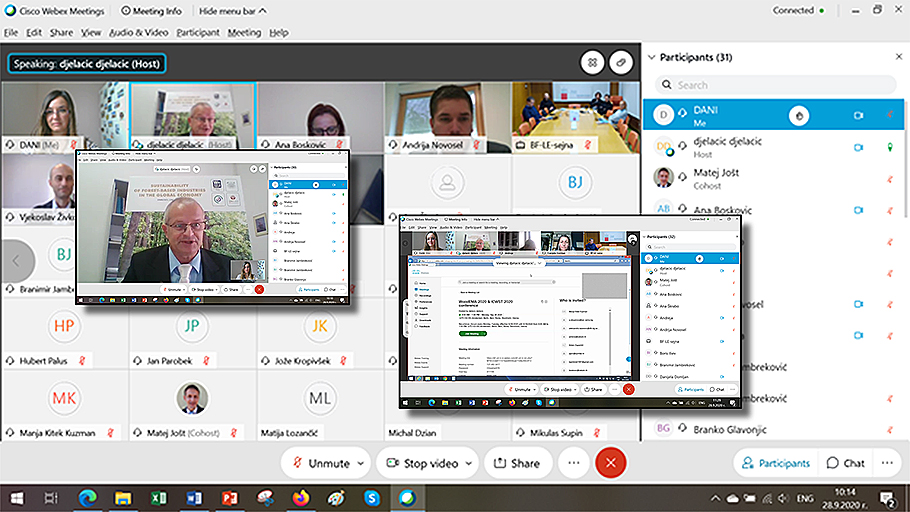Screen dimensions: 910x512
Task: Open PowerPoint from the taskbar
Action: (230, 498)
